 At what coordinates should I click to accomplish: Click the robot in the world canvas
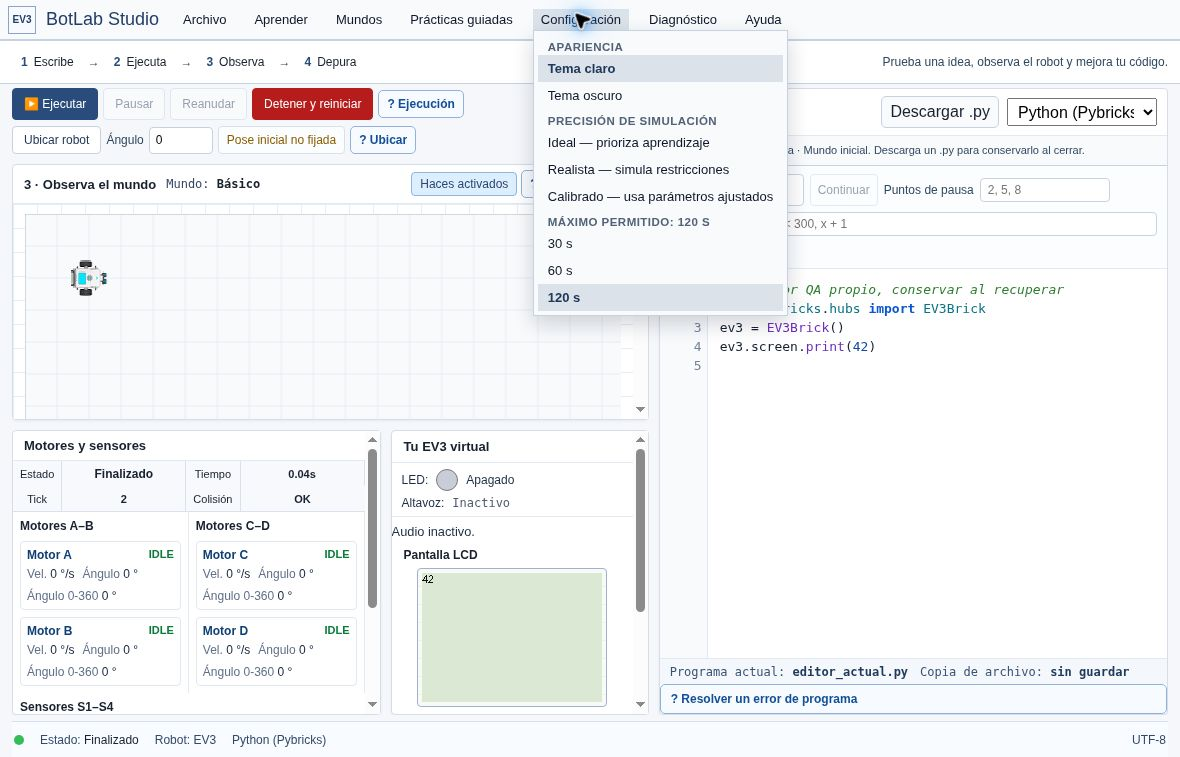pyautogui.click(x=88, y=278)
